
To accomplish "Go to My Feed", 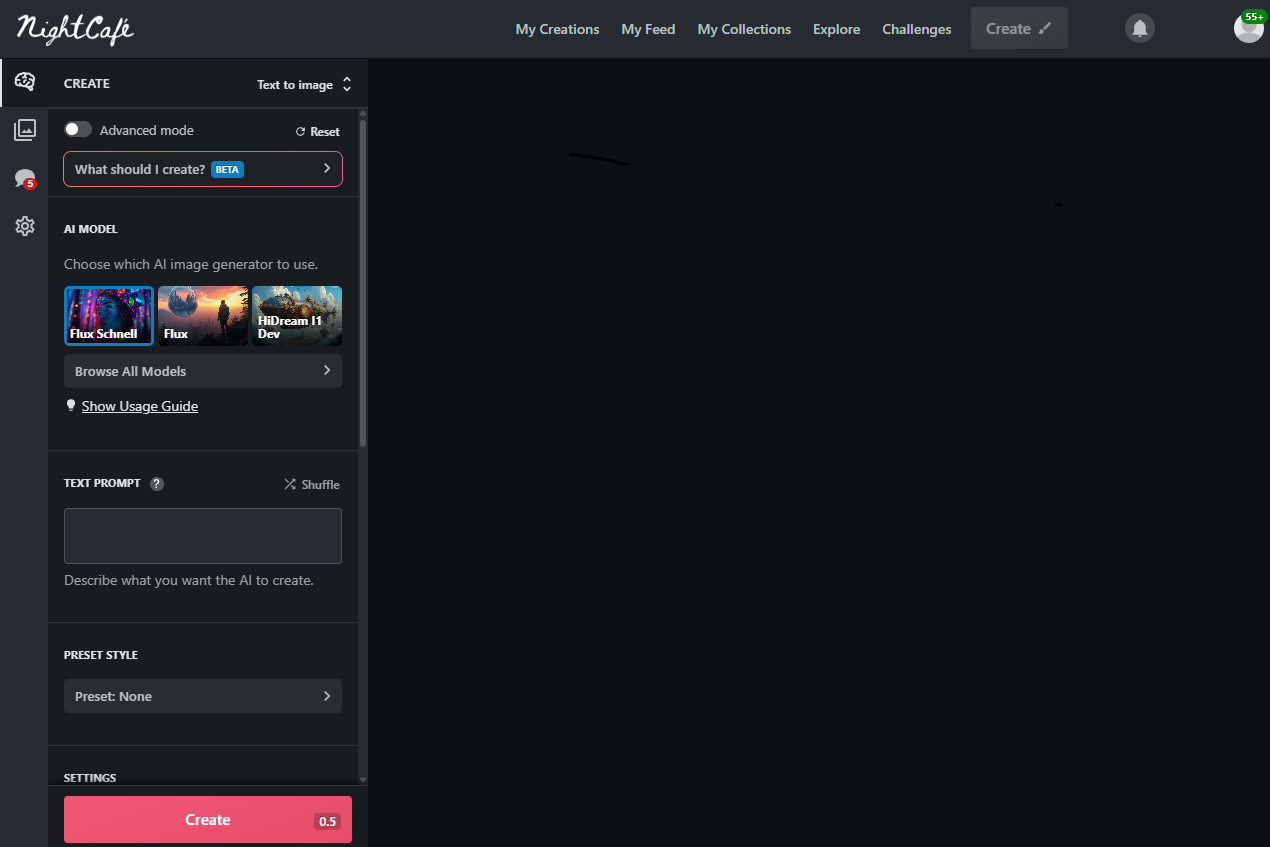I will click(x=648, y=29).
